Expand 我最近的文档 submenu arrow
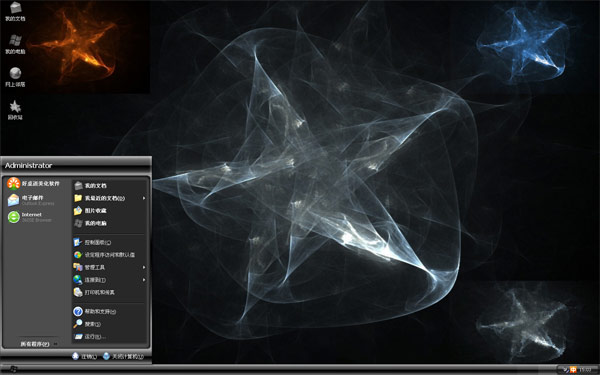600x375 pixels. tap(144, 198)
